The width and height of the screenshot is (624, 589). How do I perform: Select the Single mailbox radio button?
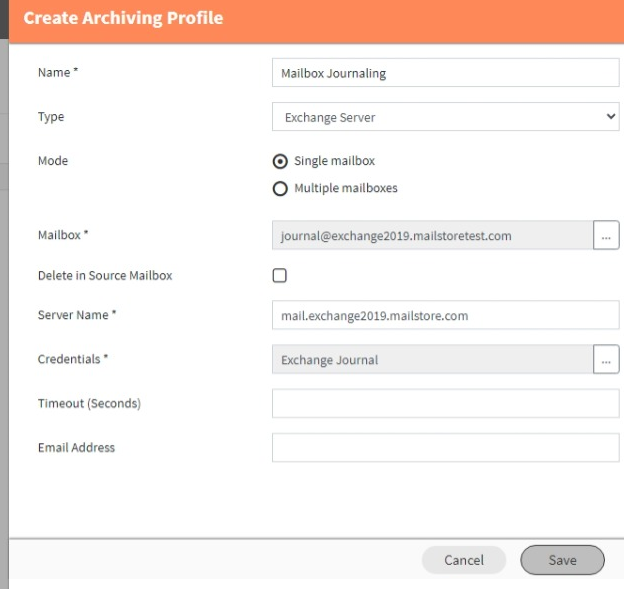pos(280,161)
